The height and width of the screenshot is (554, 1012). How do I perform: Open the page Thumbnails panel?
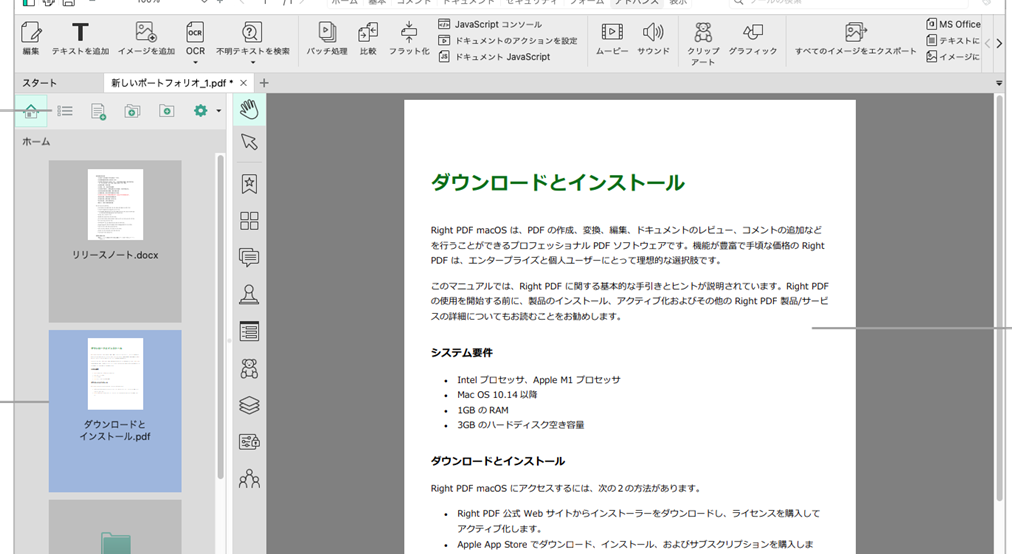(249, 221)
